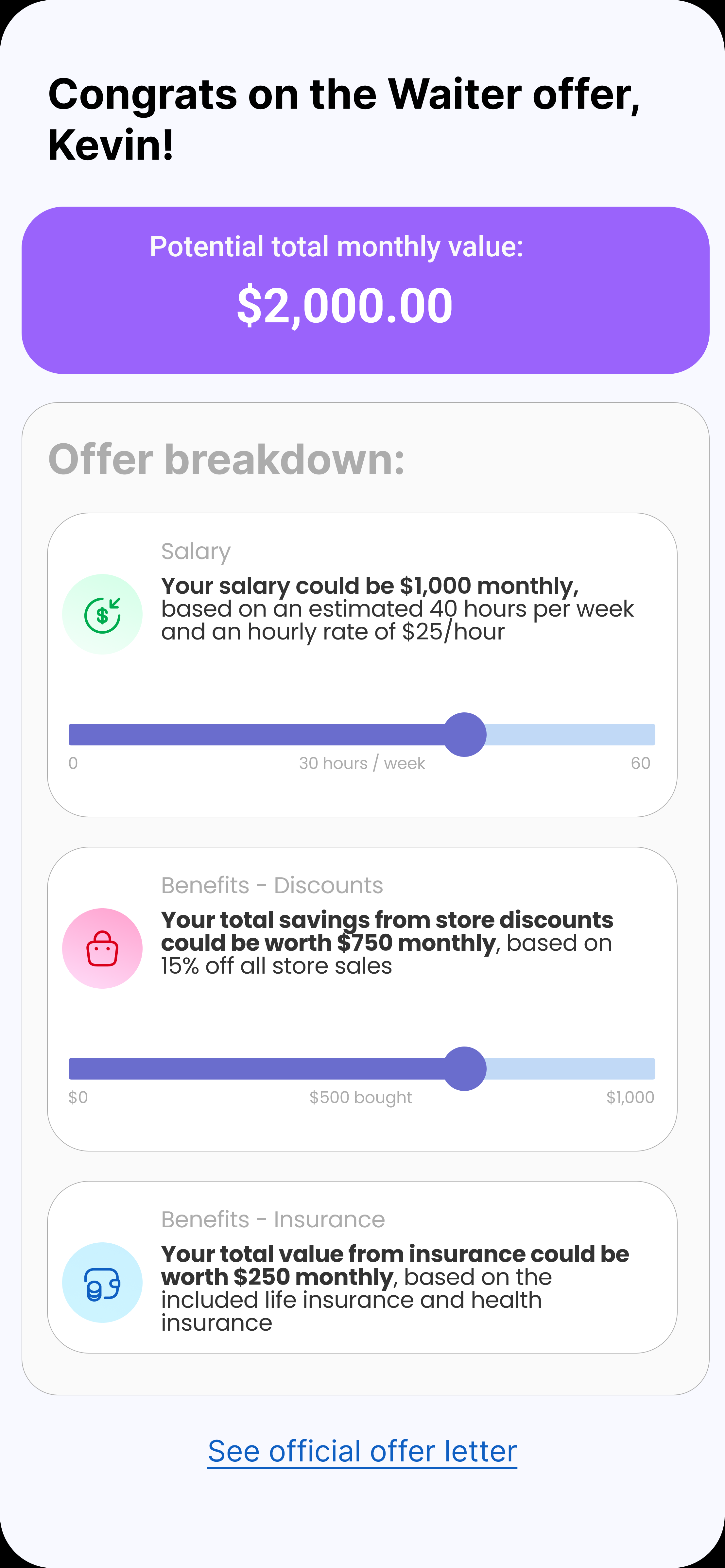Click the pink shopping bag discounts icon

[x=102, y=948]
